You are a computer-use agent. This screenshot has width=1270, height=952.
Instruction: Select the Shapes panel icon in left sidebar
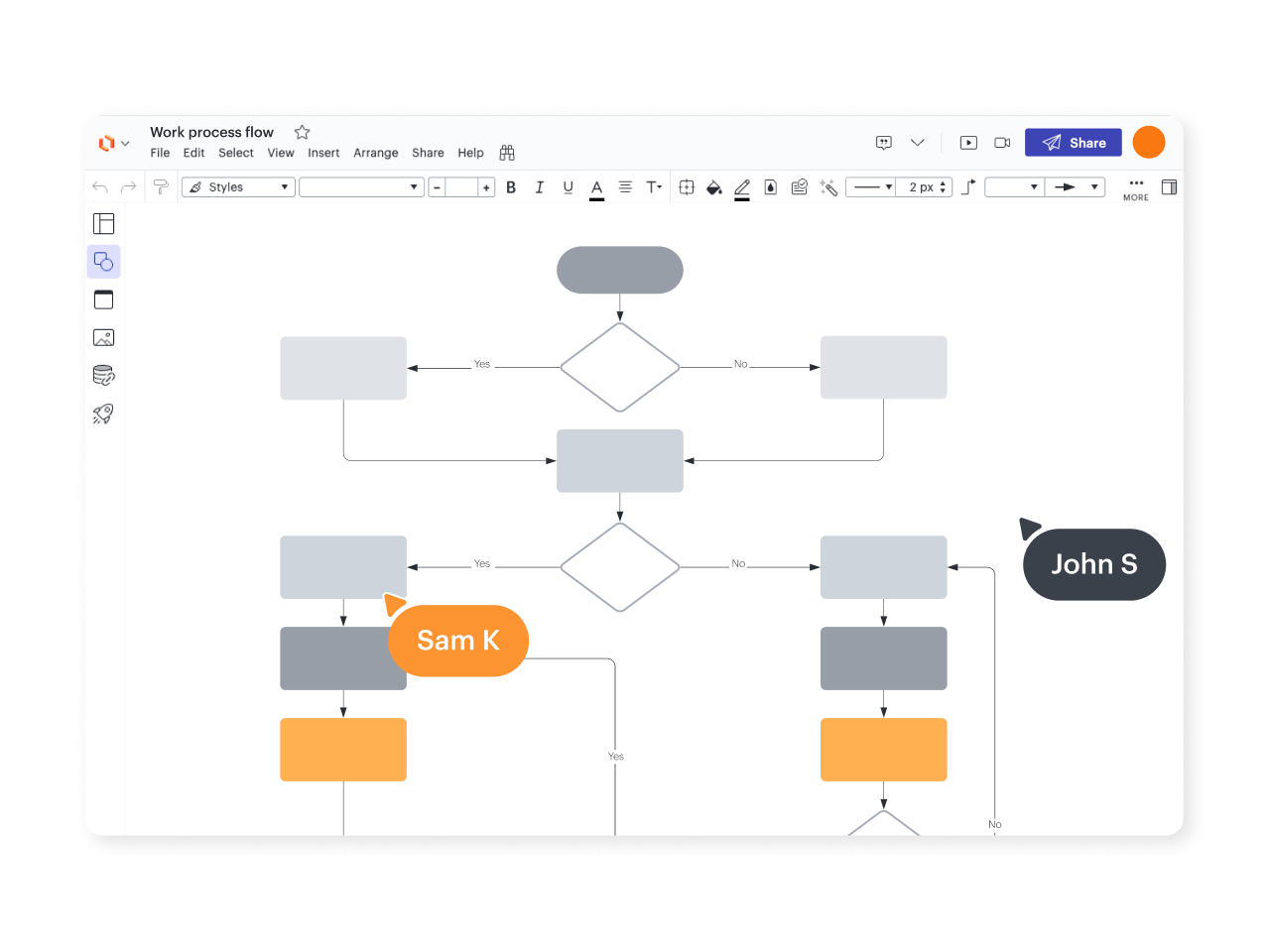[103, 262]
